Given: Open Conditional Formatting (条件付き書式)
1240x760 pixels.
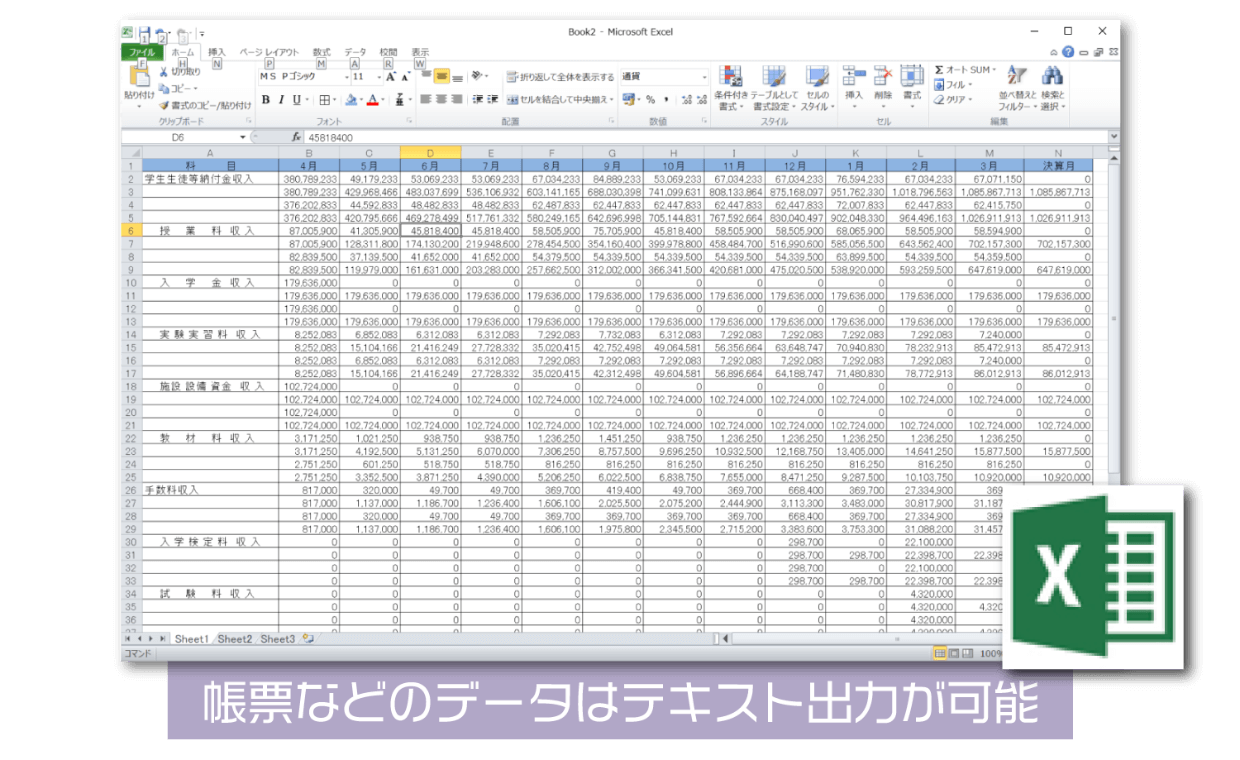Looking at the screenshot, I should (731, 78).
